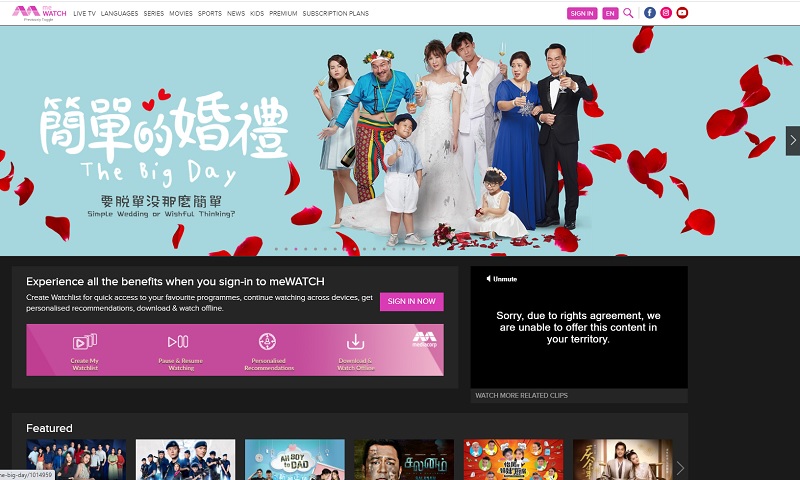Click the Personalised Recommendations compass icon
This screenshot has height=480, width=800.
(267, 341)
